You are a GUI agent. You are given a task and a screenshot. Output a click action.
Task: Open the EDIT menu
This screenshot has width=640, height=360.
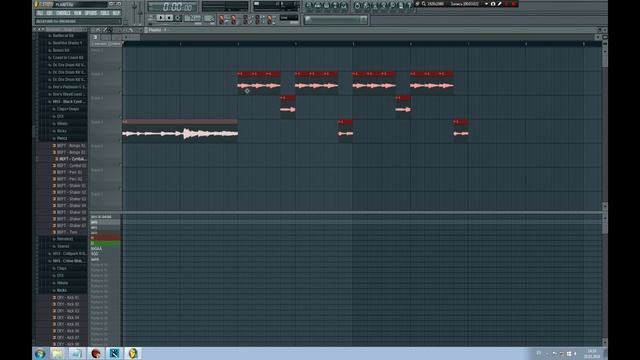point(49,13)
